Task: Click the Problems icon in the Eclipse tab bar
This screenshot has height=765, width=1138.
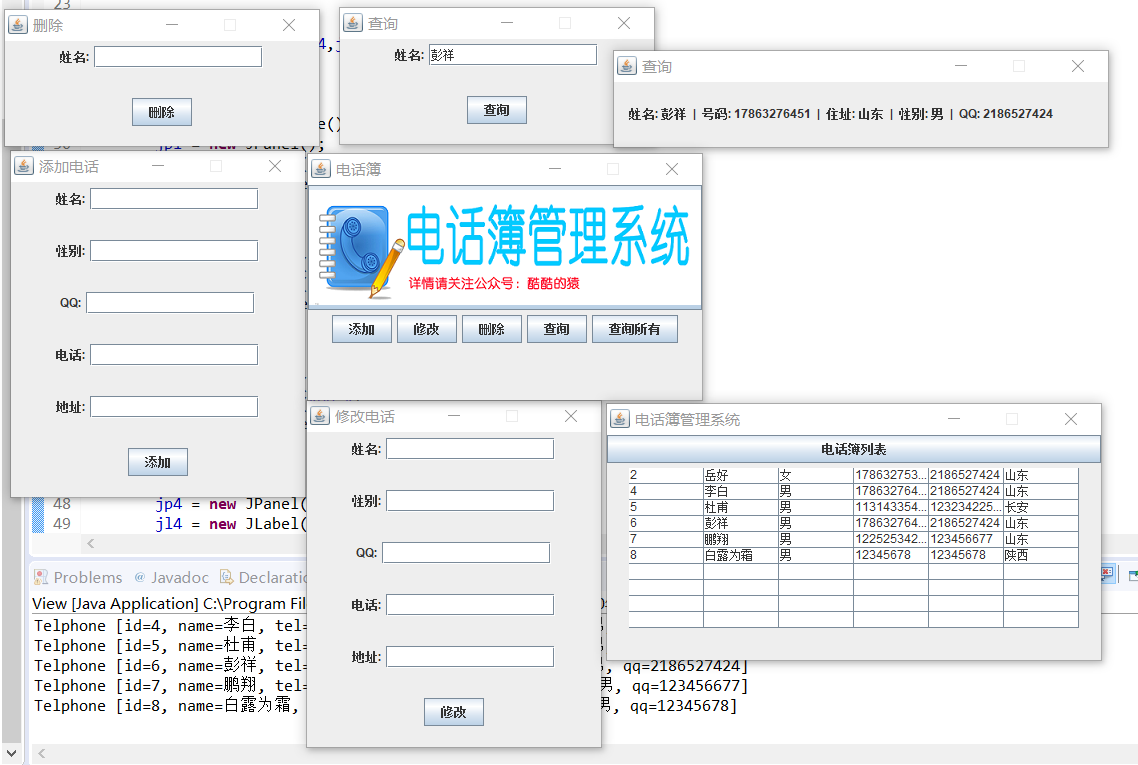Action: click(x=40, y=577)
